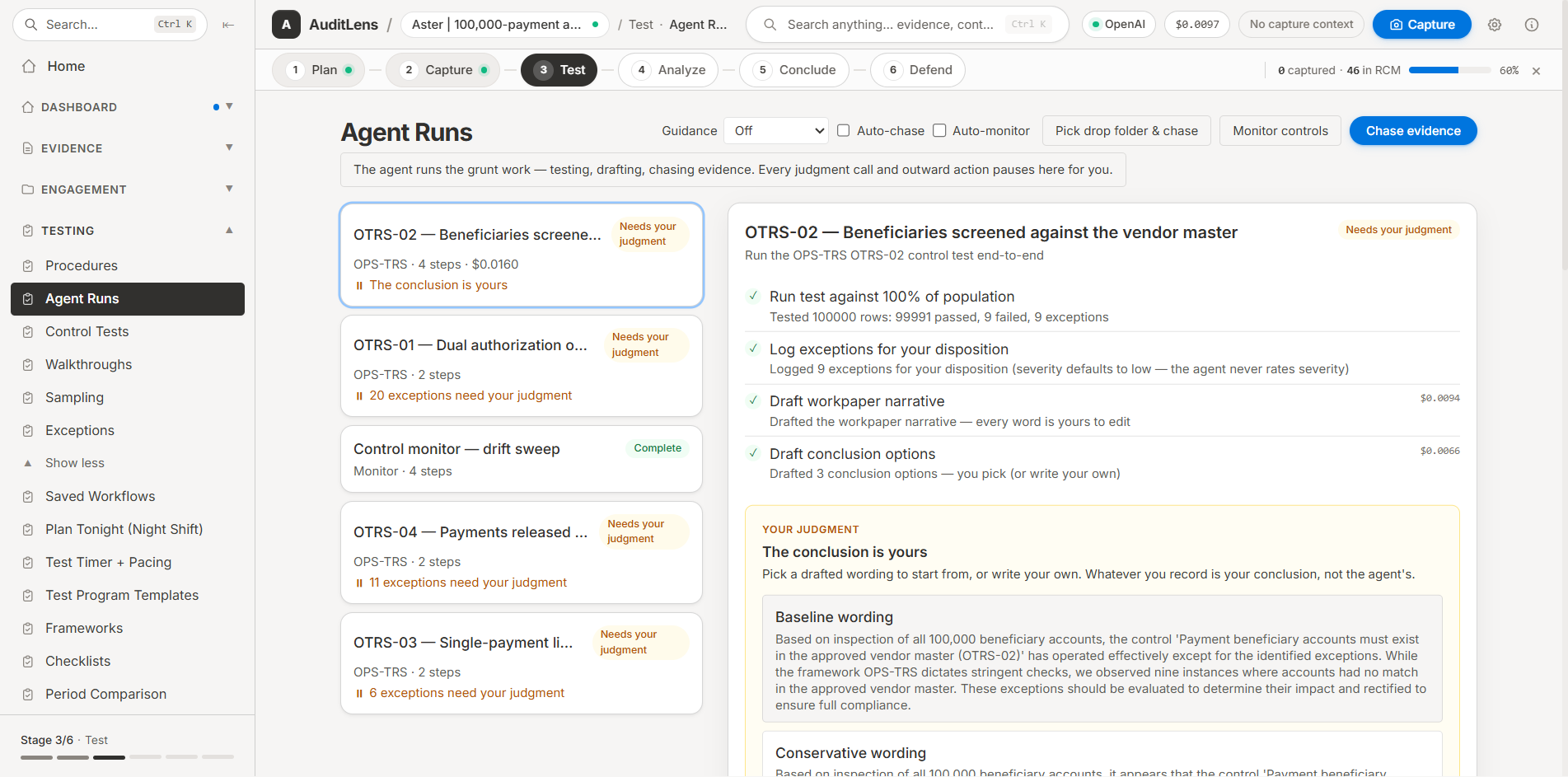Enable the Auto-monitor checkbox
Viewport: 1568px width, 777px height.
[939, 130]
